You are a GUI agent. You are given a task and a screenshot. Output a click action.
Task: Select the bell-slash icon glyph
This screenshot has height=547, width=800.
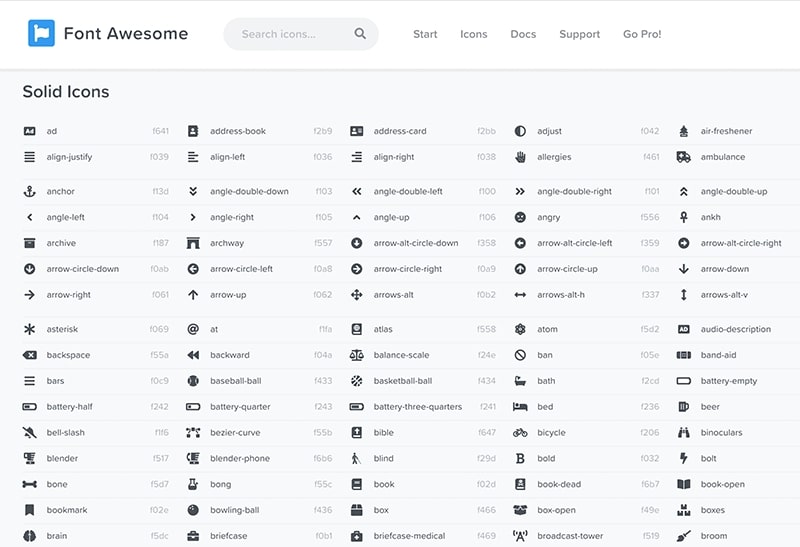(30, 433)
